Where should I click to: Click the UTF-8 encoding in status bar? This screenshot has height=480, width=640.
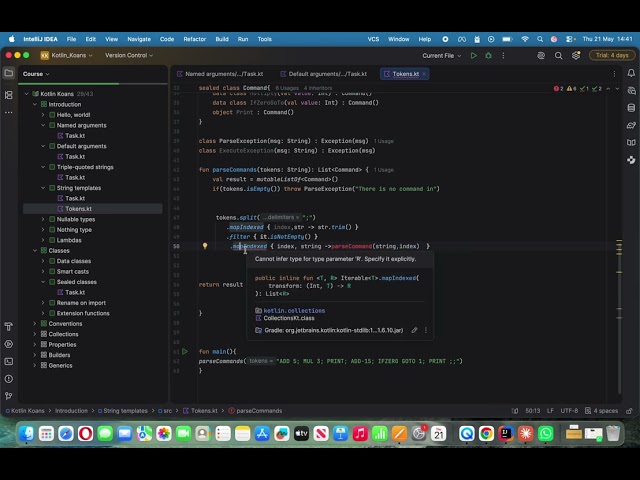click(x=569, y=411)
